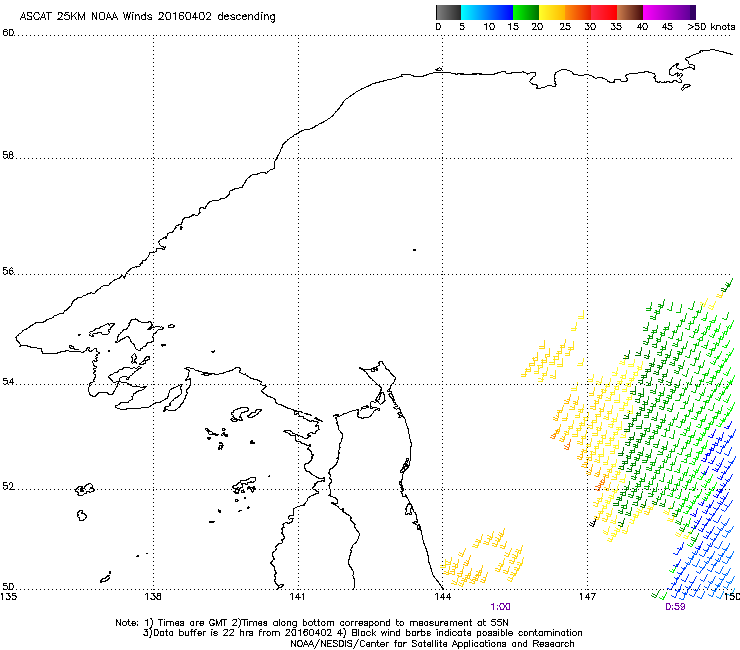This screenshot has height=650, width=740.
Task: Click the NOAA/NESDIS credit line
Action: tap(432, 644)
